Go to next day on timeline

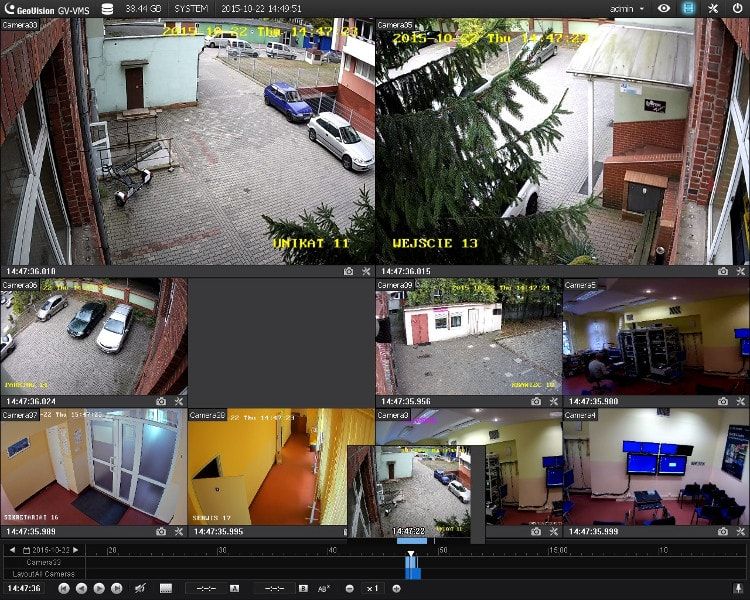coord(76,550)
